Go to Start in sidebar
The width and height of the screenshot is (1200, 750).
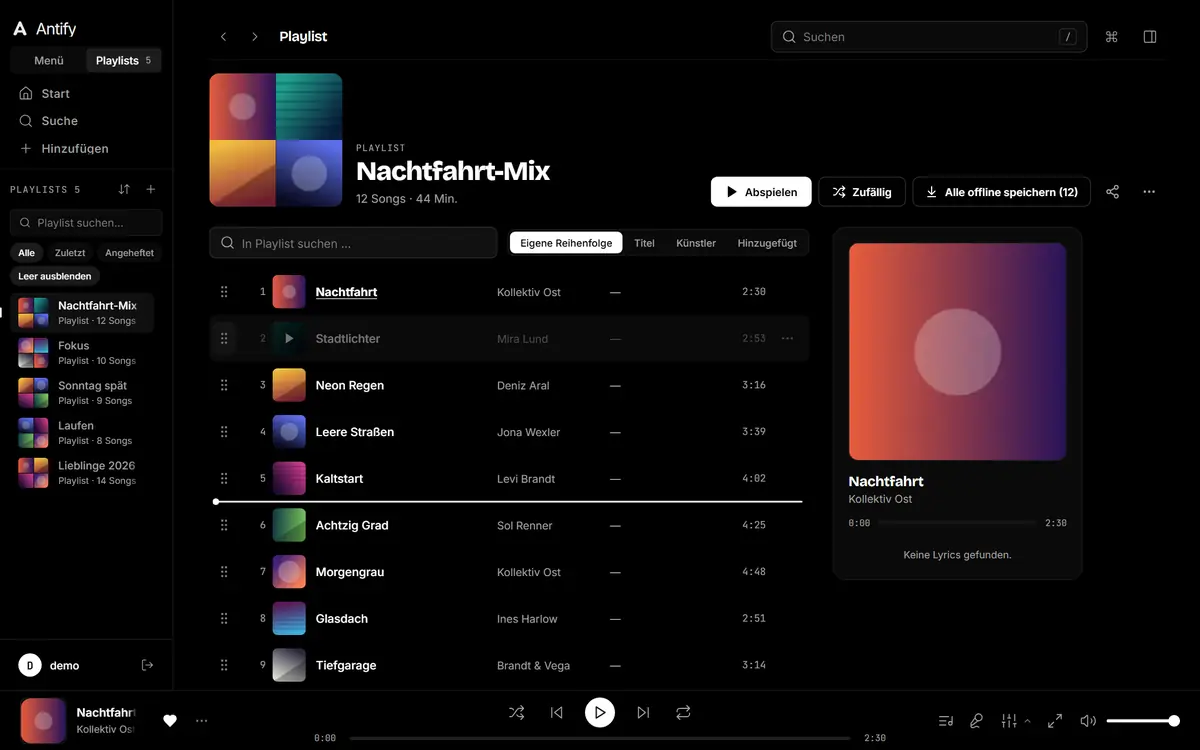click(86, 93)
